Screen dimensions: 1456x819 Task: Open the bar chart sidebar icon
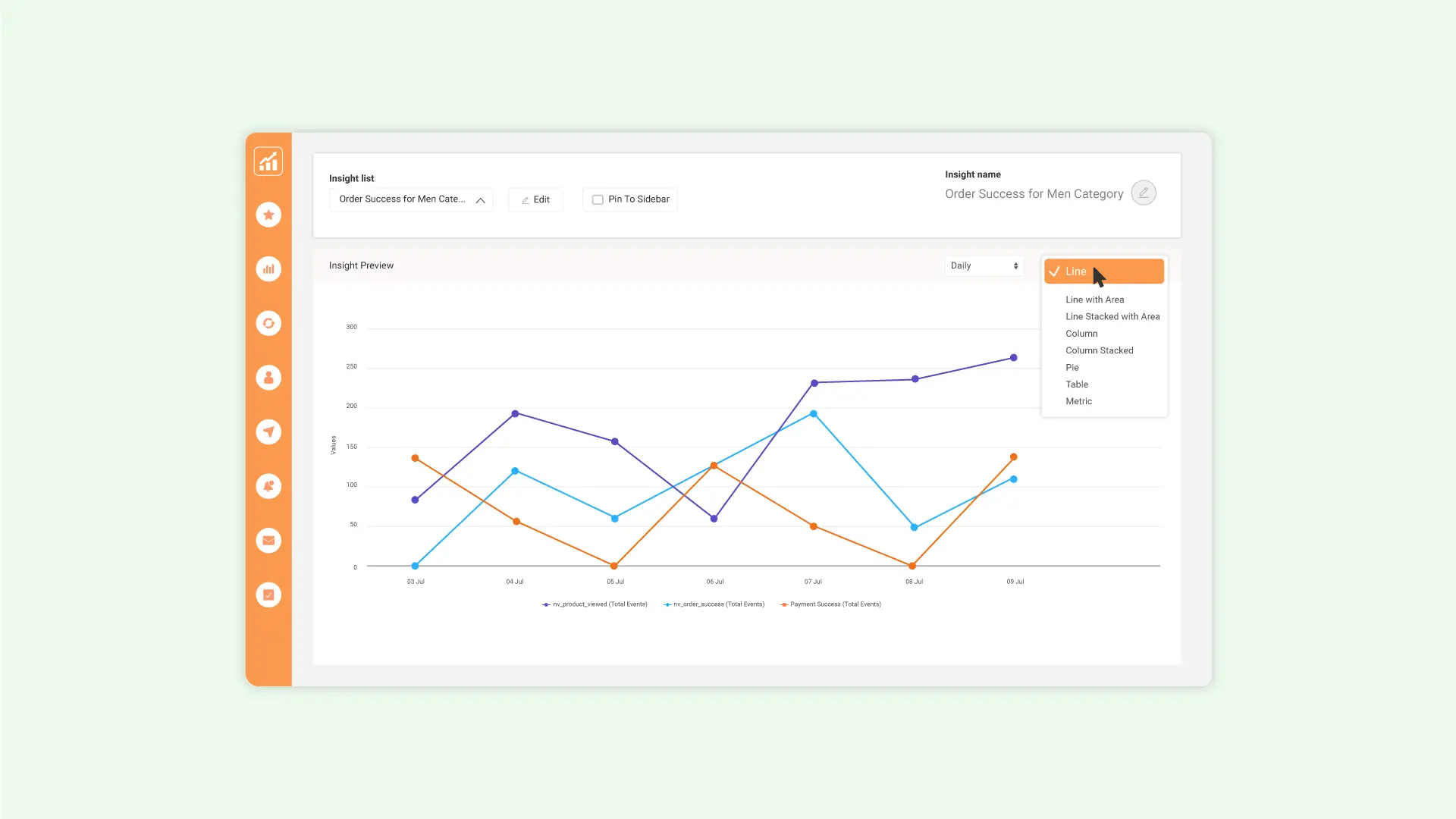pos(268,269)
